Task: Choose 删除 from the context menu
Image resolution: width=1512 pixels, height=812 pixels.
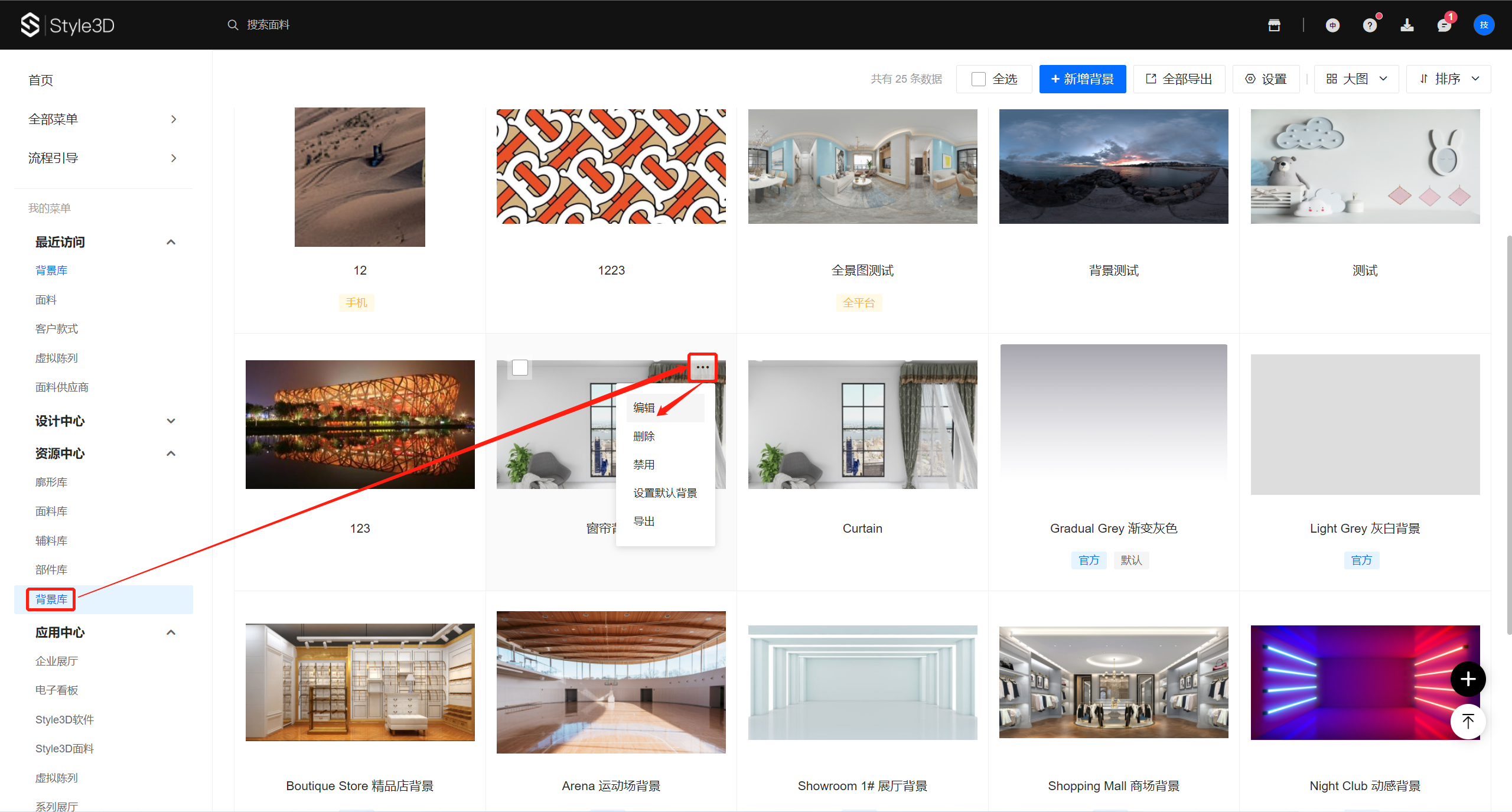Action: [x=644, y=436]
